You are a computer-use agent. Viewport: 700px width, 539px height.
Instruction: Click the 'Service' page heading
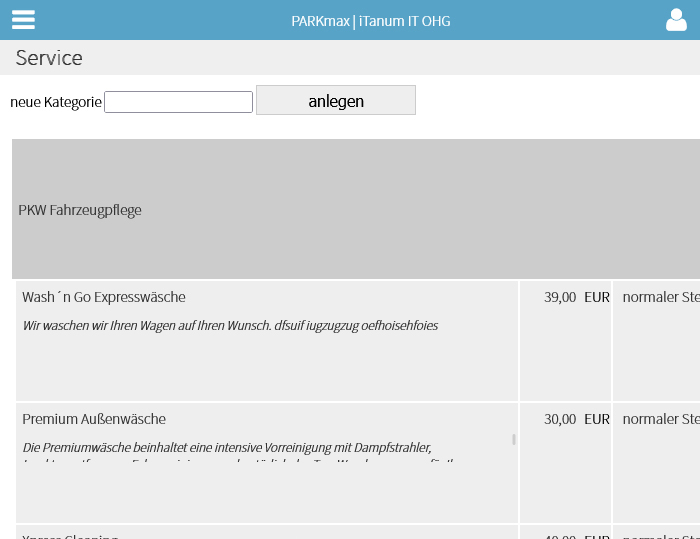49,58
